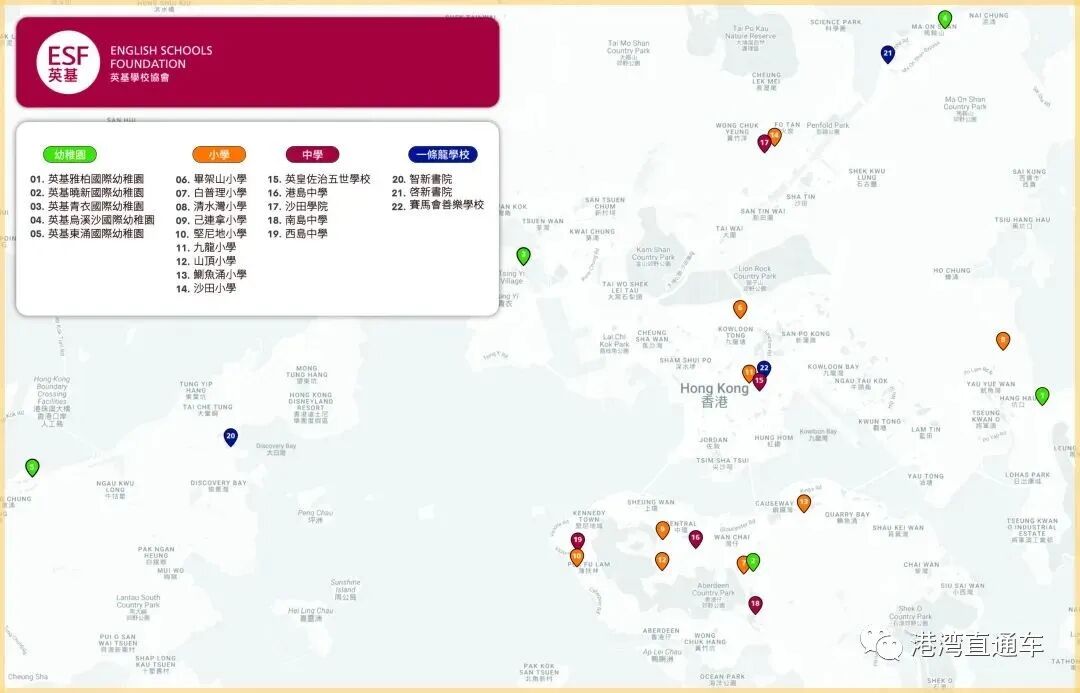The width and height of the screenshot is (1080, 693).
Task: Click the Discovery Bay map label
Action: (x=218, y=486)
